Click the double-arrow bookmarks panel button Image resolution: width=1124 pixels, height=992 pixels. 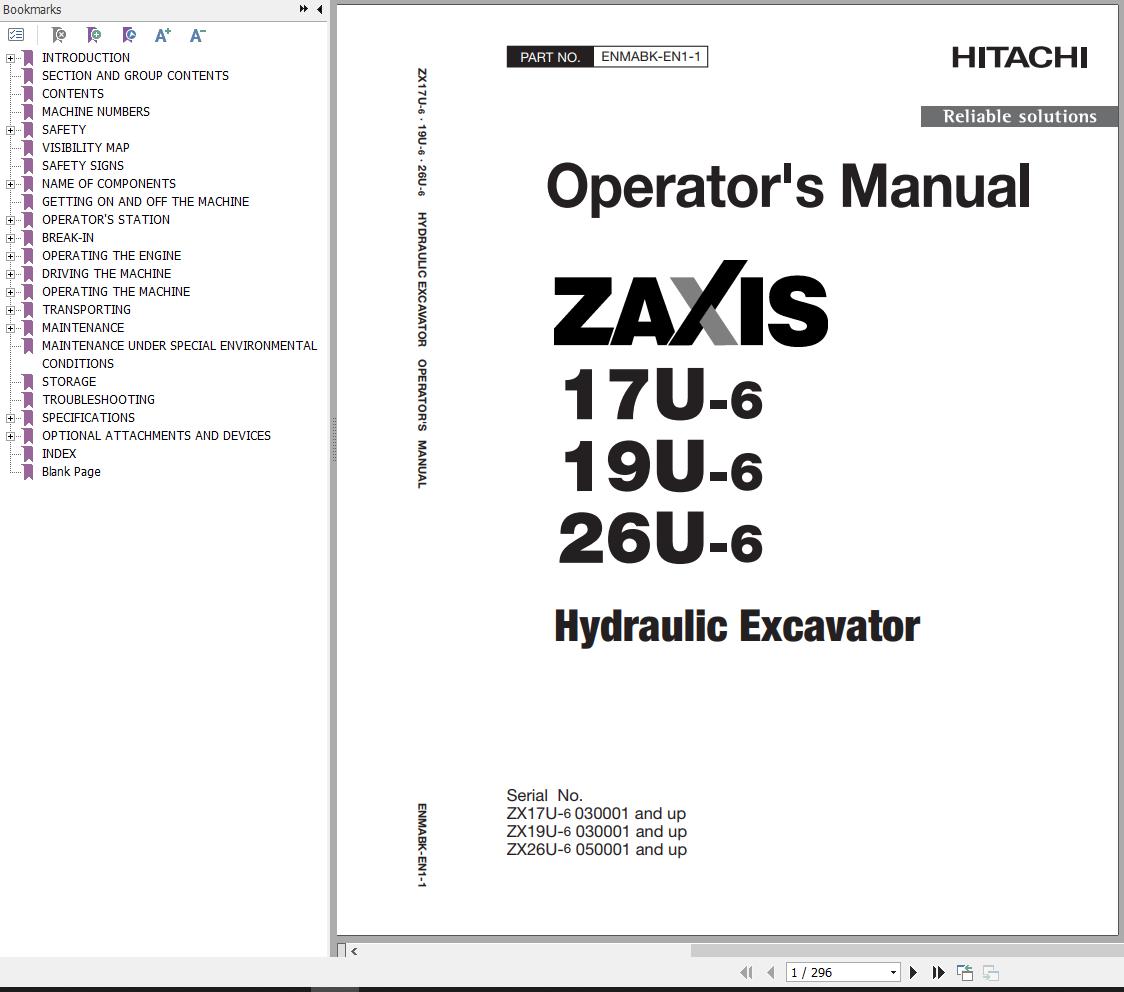[304, 9]
